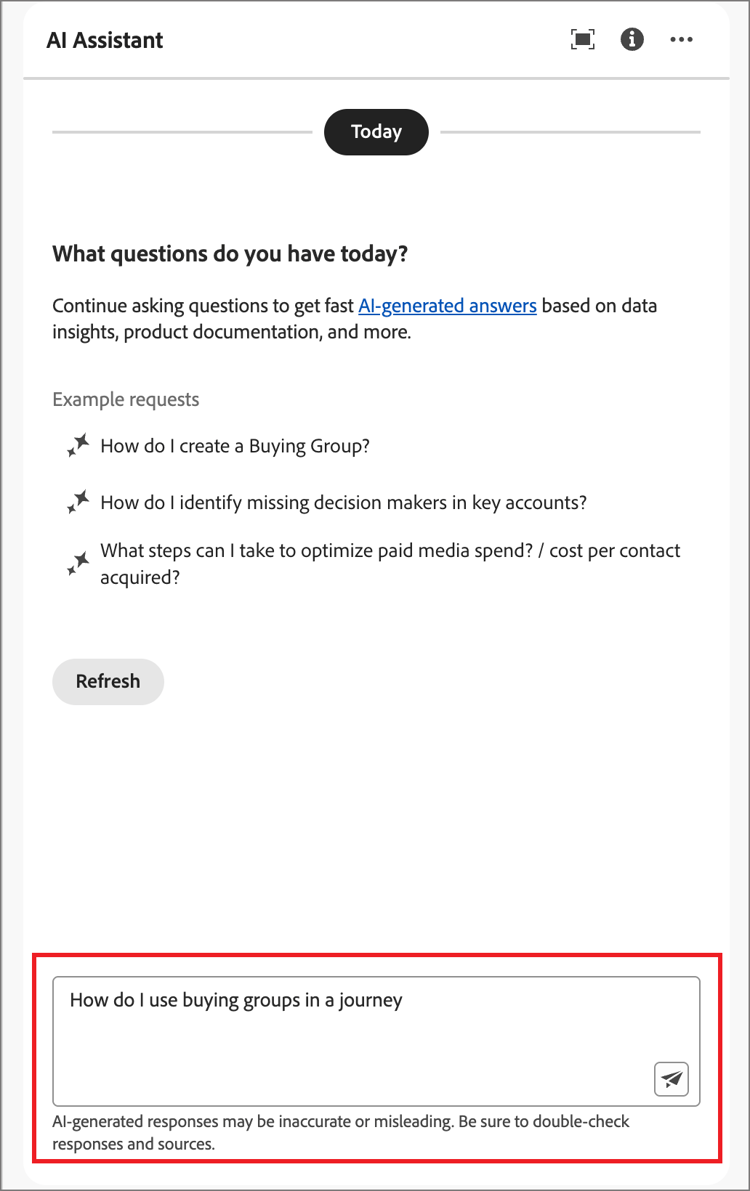
Task: Click the "What questions do you have today?" heading
Action: [x=230, y=254]
